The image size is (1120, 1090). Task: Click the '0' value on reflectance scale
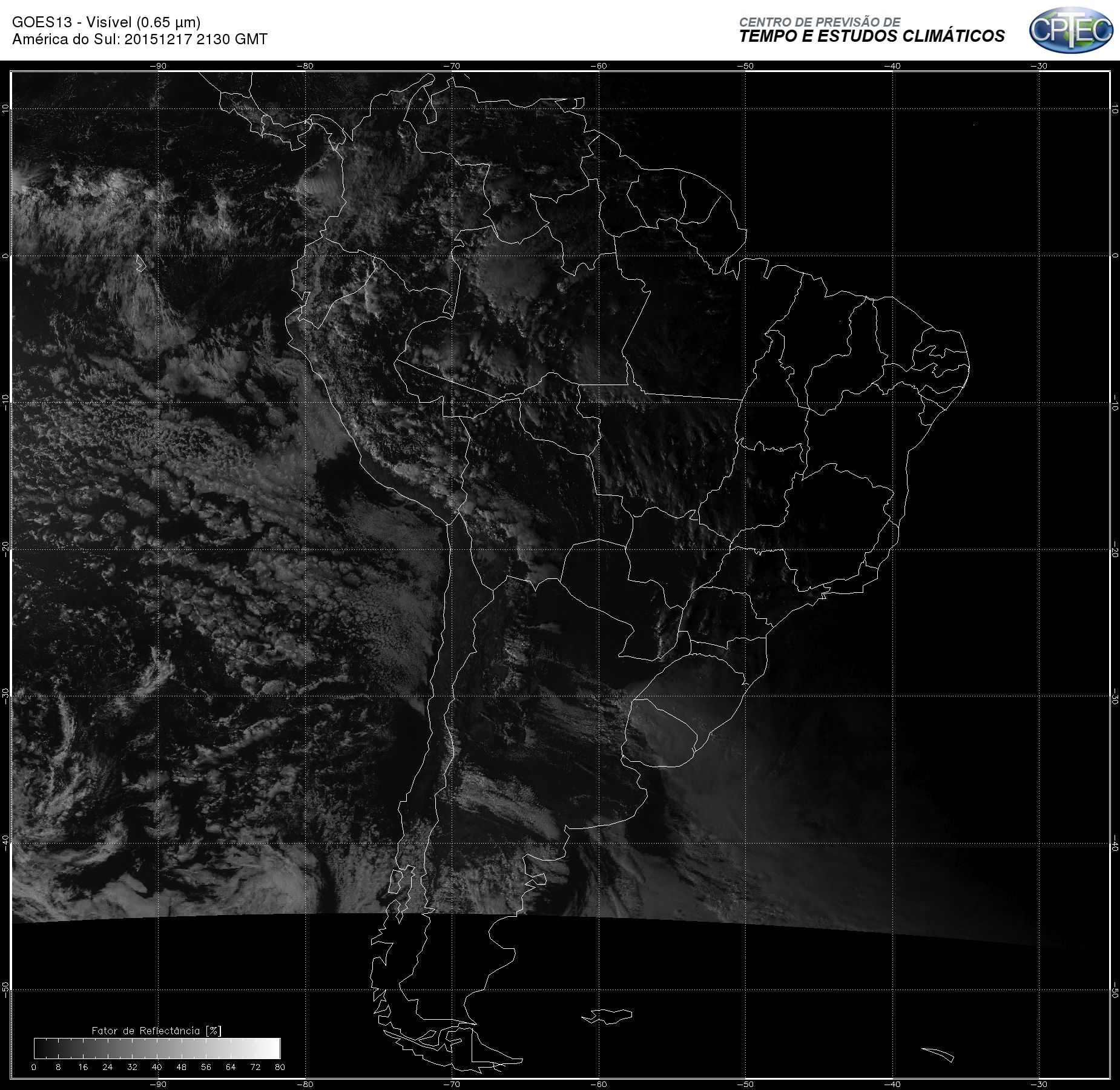(34, 1068)
